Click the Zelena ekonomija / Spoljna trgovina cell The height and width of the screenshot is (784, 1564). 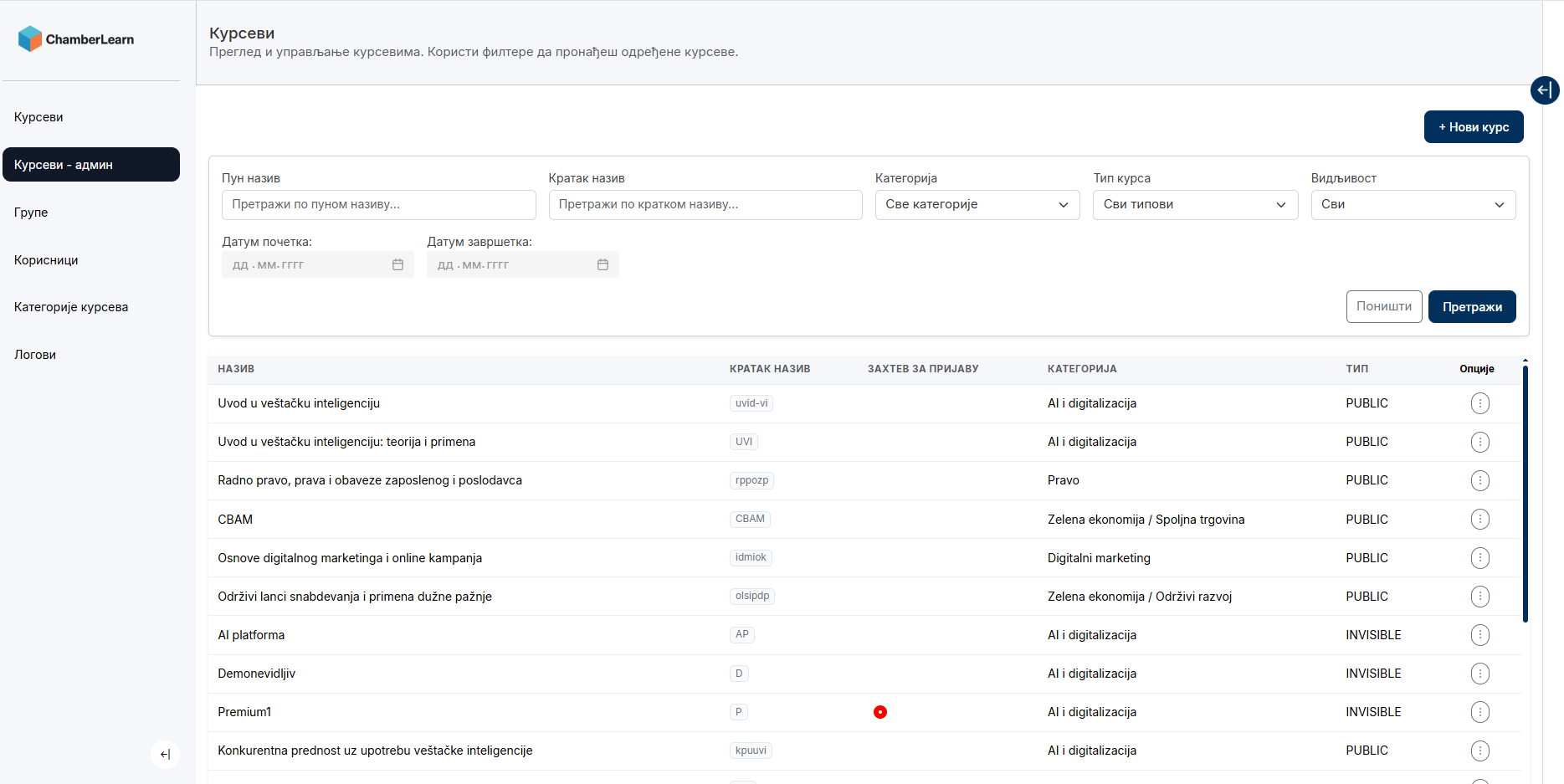click(x=1146, y=520)
